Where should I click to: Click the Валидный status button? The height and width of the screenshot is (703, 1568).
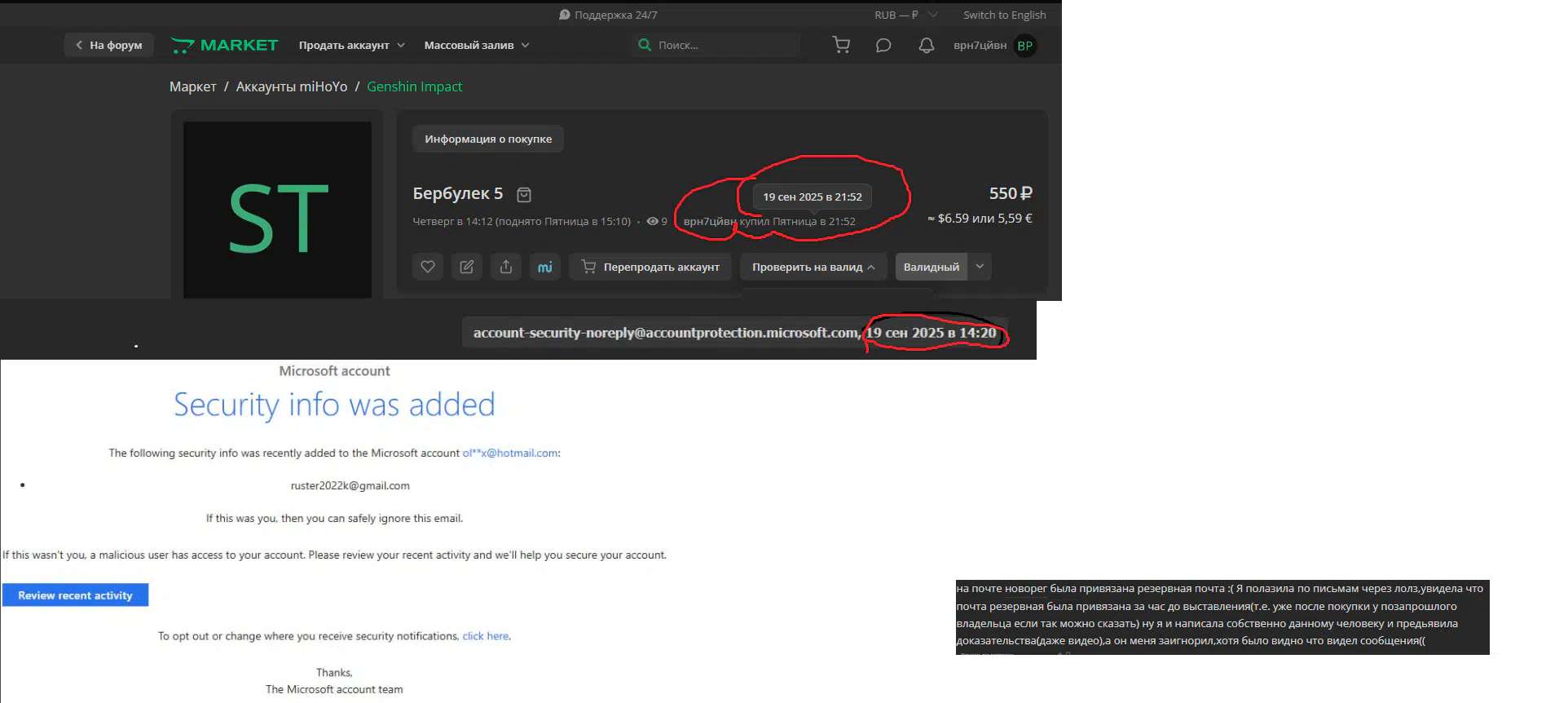pos(931,267)
